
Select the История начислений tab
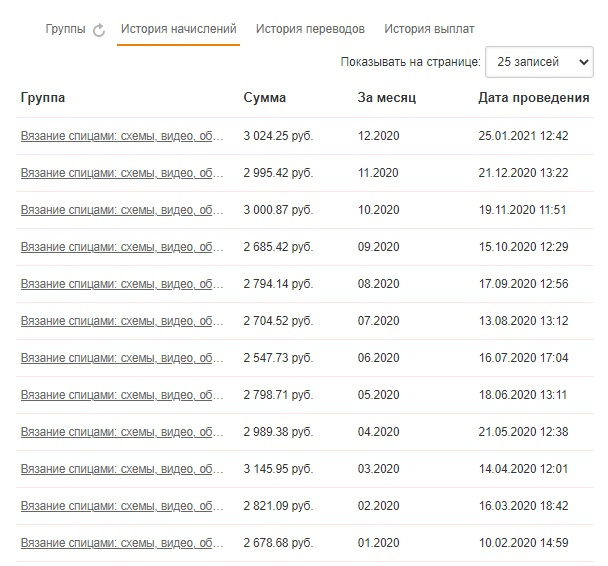click(x=178, y=29)
